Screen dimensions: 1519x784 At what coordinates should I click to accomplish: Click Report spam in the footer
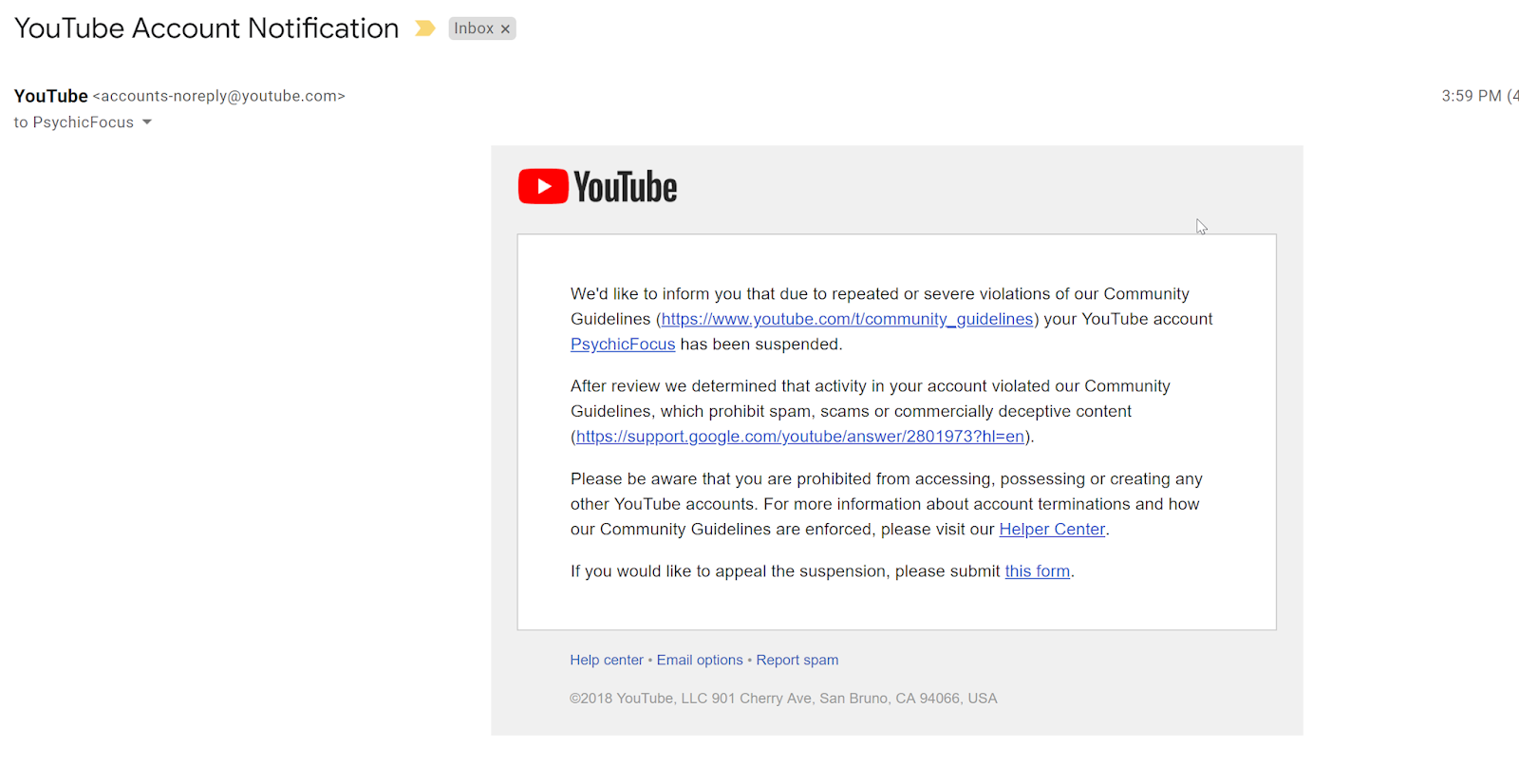[x=797, y=660]
